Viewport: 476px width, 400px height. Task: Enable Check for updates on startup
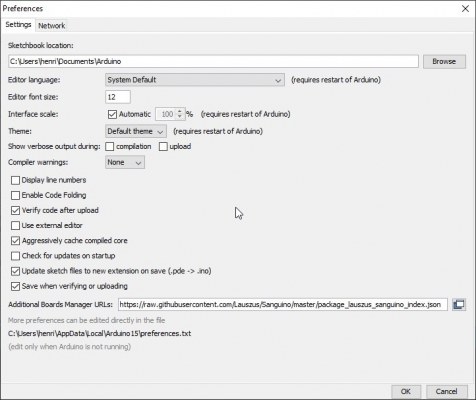[x=15, y=256]
